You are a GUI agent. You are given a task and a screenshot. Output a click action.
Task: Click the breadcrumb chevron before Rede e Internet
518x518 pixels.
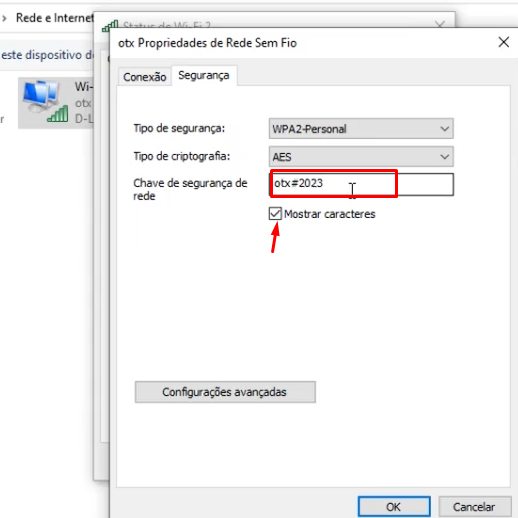4,18
